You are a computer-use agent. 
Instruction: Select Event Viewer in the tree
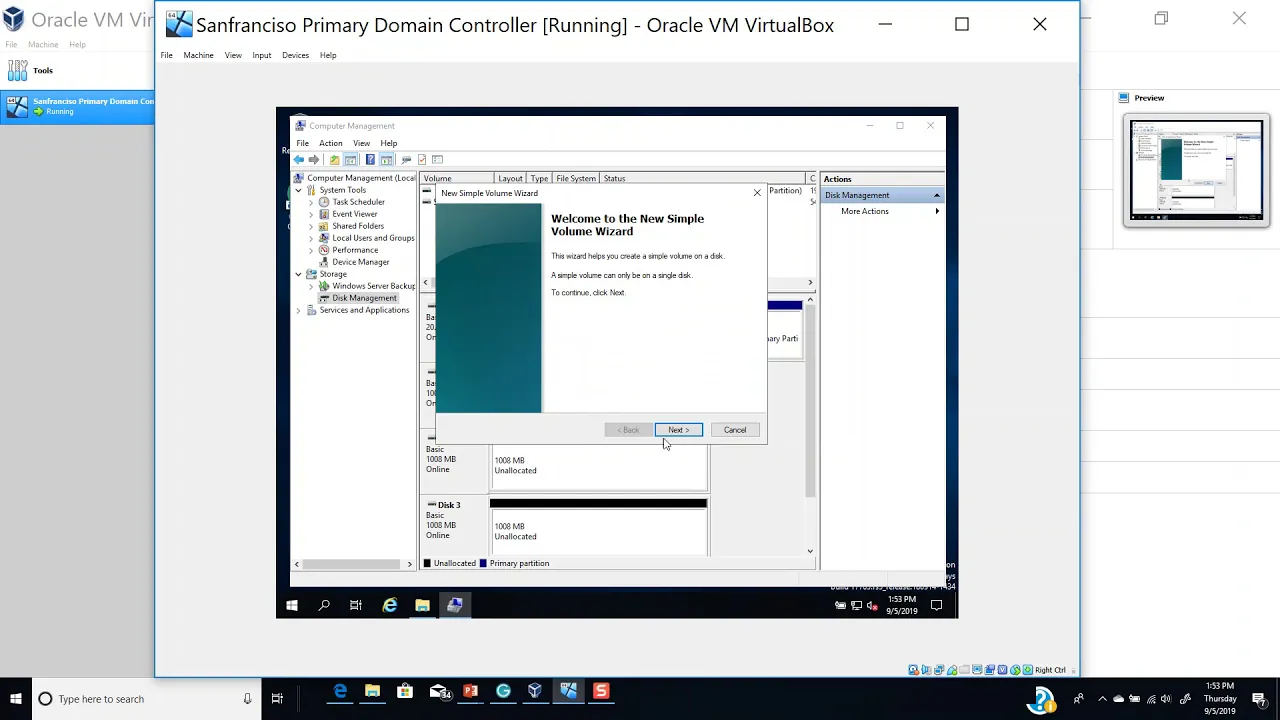point(354,214)
